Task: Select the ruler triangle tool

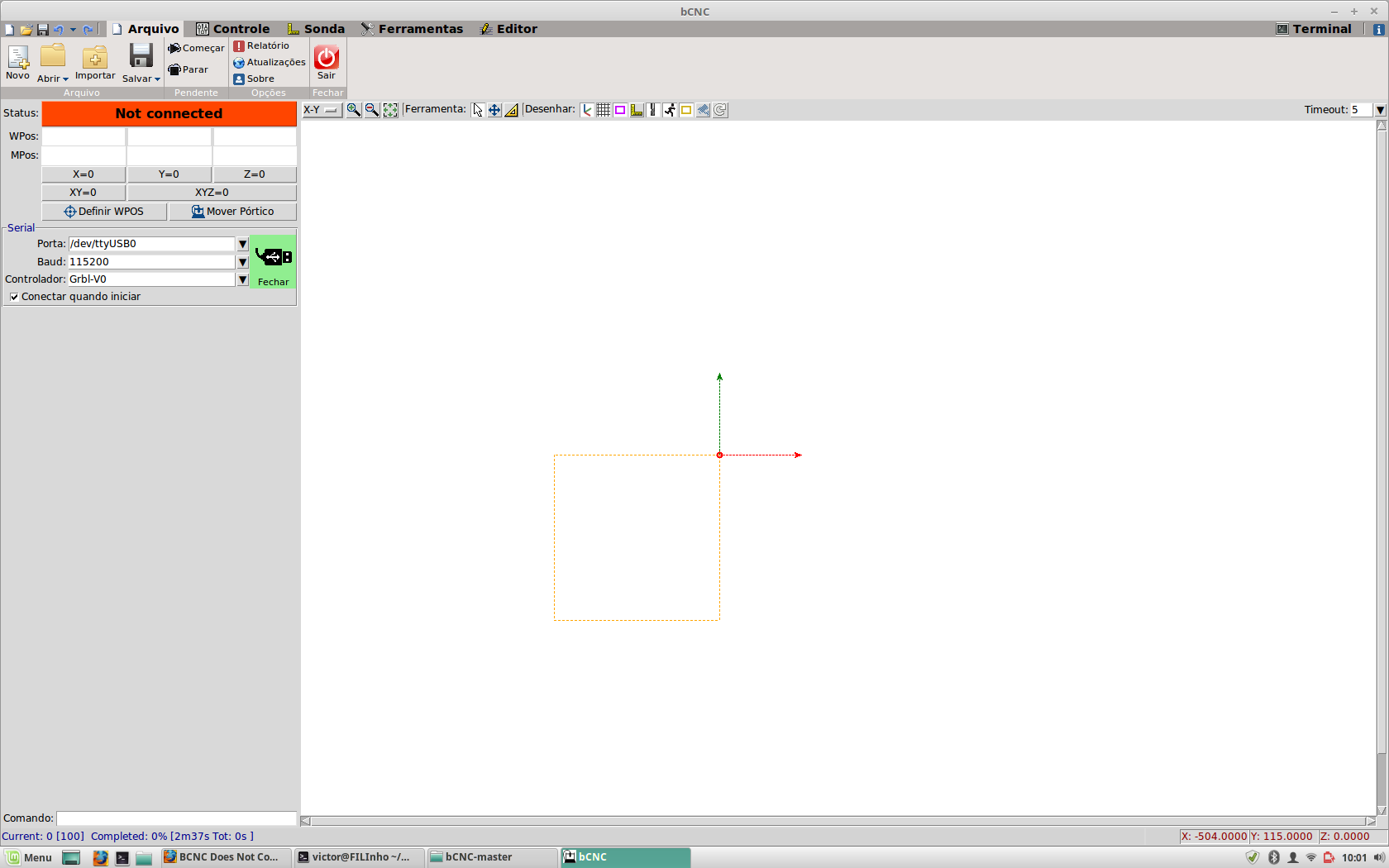Action: pyautogui.click(x=512, y=110)
